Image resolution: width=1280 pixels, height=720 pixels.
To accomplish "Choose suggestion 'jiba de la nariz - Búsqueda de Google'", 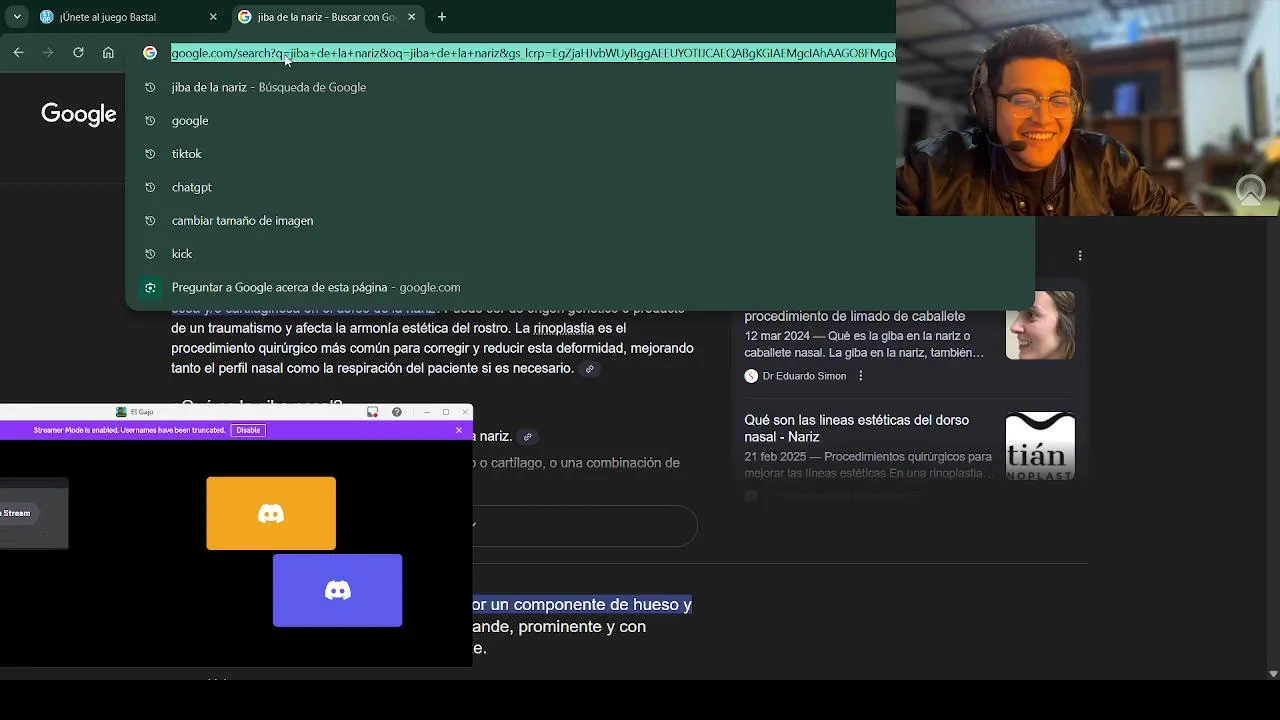I will tap(580, 87).
